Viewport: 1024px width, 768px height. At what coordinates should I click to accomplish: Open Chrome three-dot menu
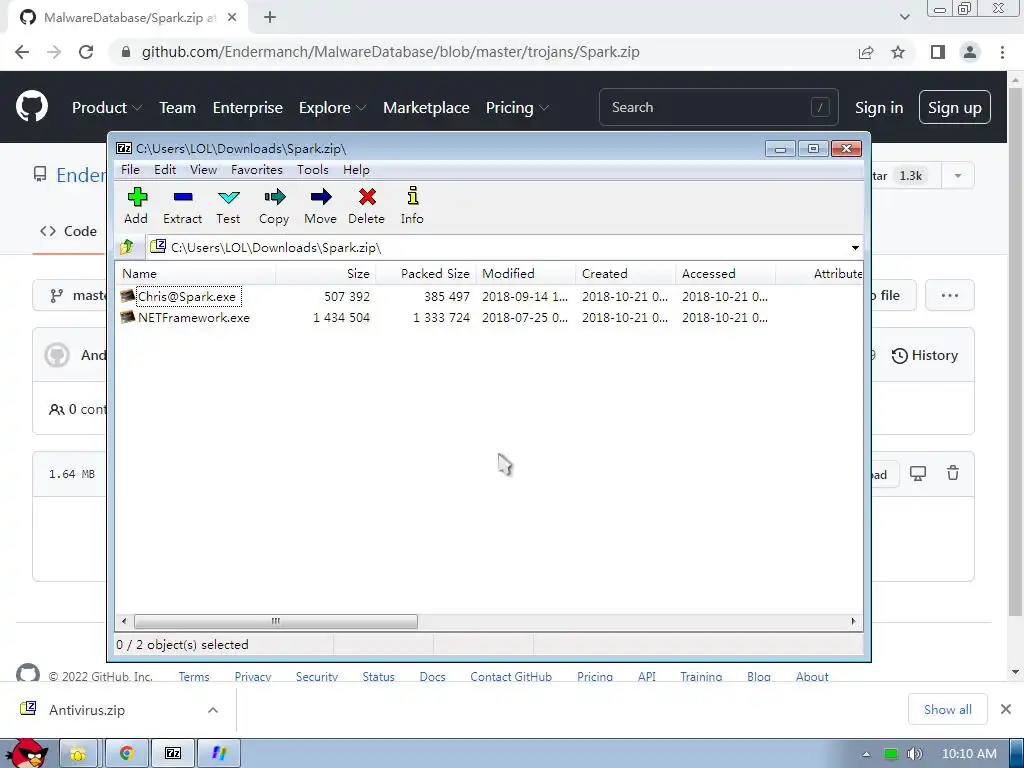pyautogui.click(x=1002, y=52)
